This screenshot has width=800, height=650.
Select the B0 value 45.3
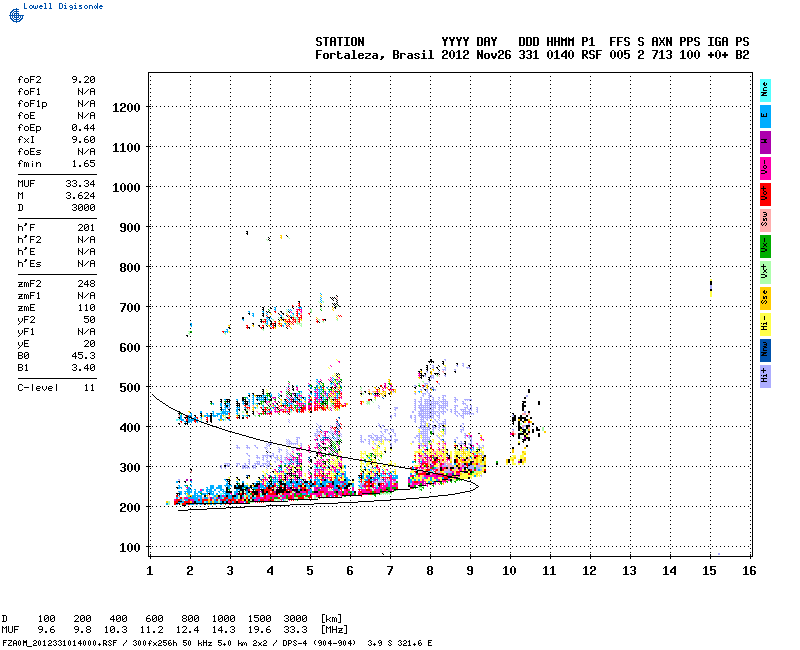(83, 356)
